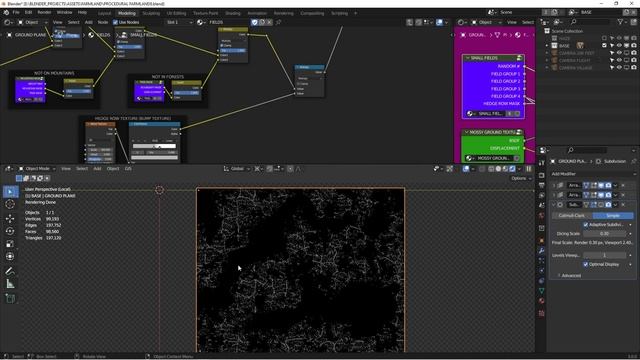Open the Render properties tab
This screenshot has width=640, height=360.
[542, 175]
